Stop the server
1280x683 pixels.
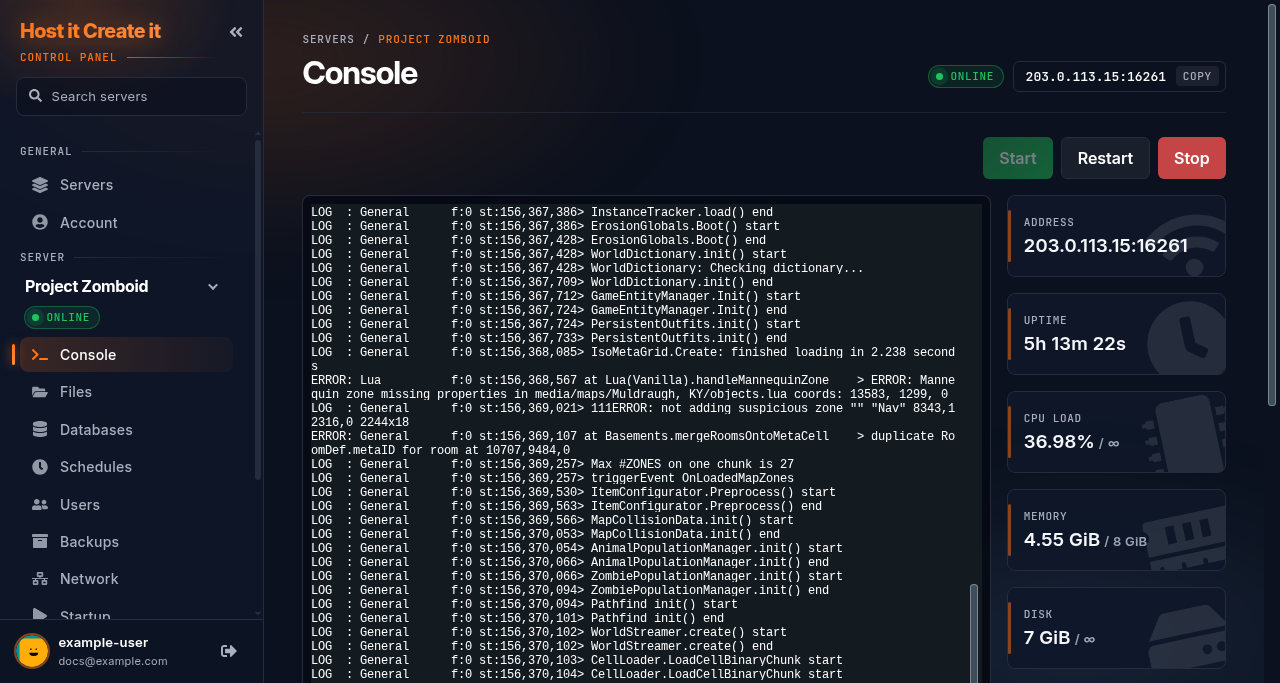(x=1192, y=158)
